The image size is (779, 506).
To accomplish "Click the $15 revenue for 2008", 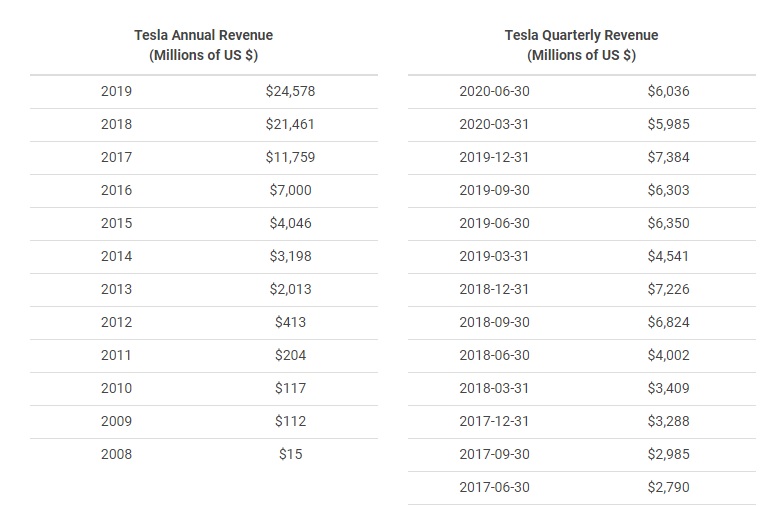I will coord(290,454).
